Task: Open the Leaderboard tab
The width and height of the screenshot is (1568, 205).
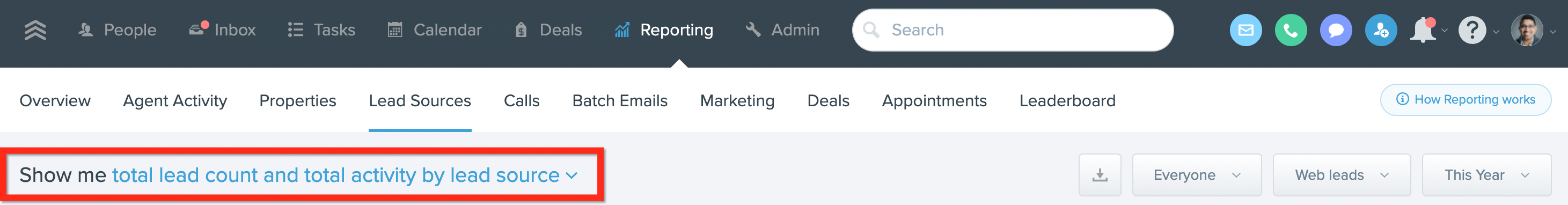Action: [1067, 100]
